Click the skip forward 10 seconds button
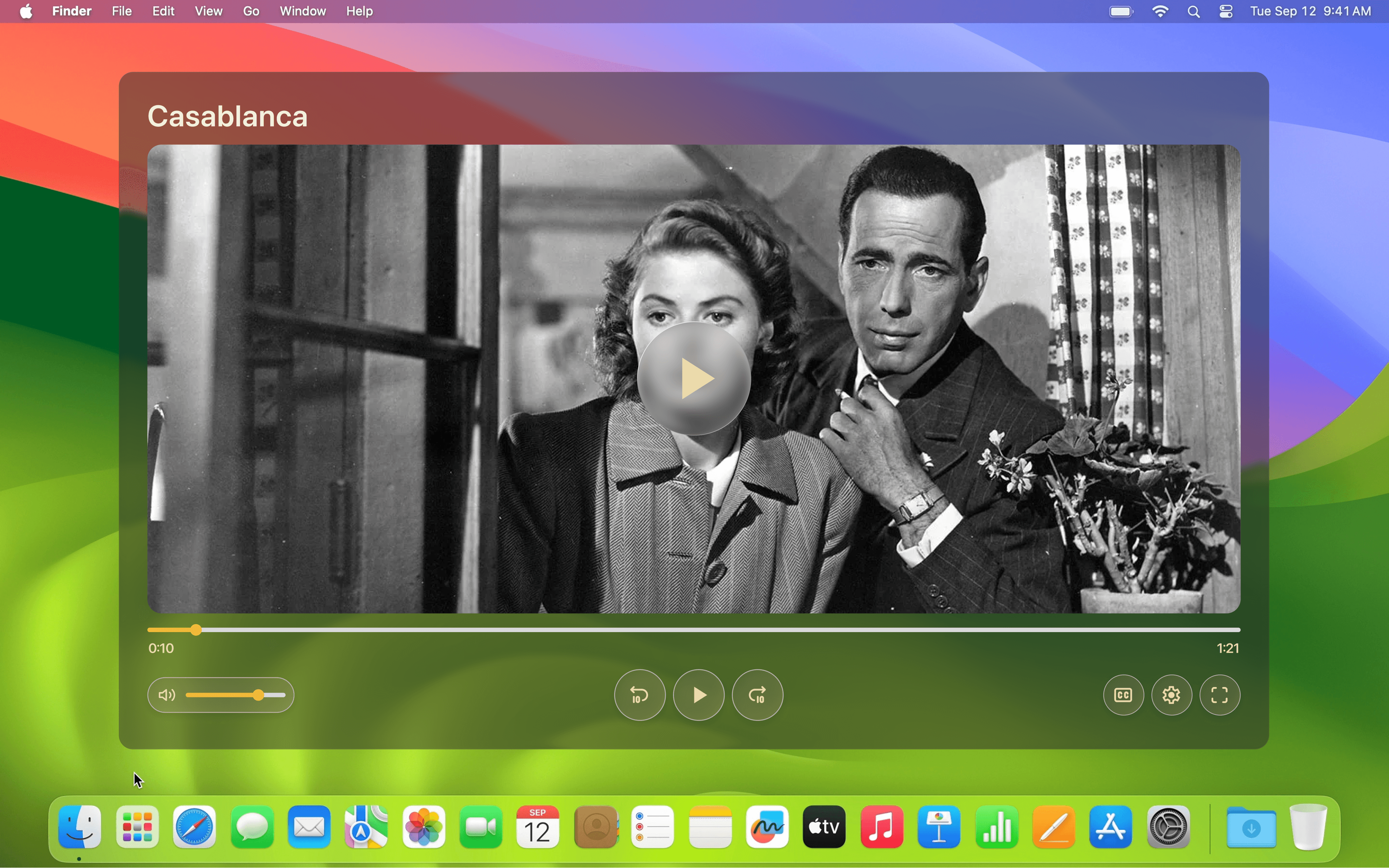 point(757,695)
